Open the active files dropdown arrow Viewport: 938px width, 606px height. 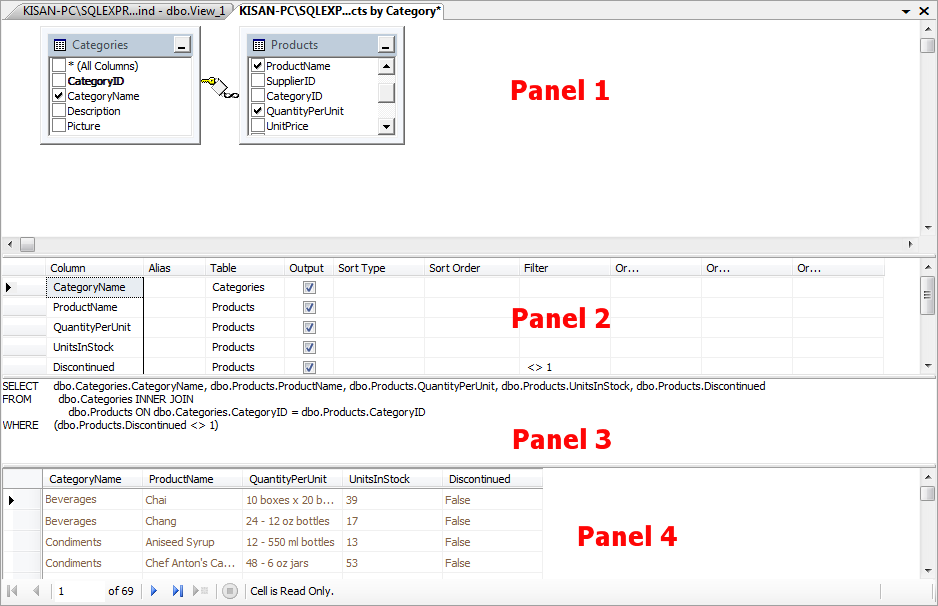[906, 11]
